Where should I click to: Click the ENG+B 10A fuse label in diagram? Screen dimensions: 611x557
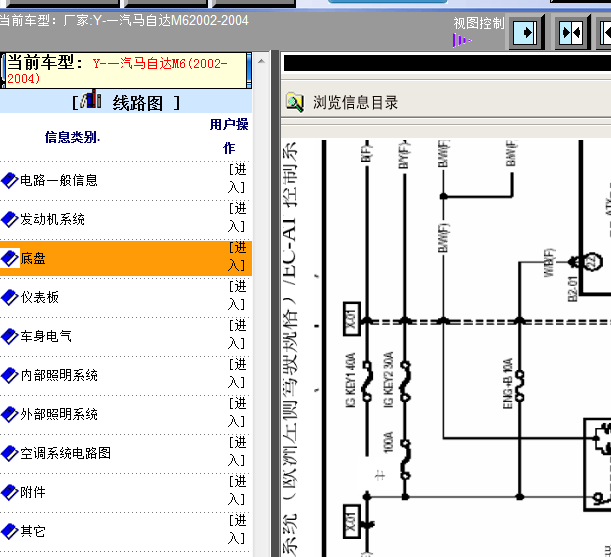(x=507, y=384)
